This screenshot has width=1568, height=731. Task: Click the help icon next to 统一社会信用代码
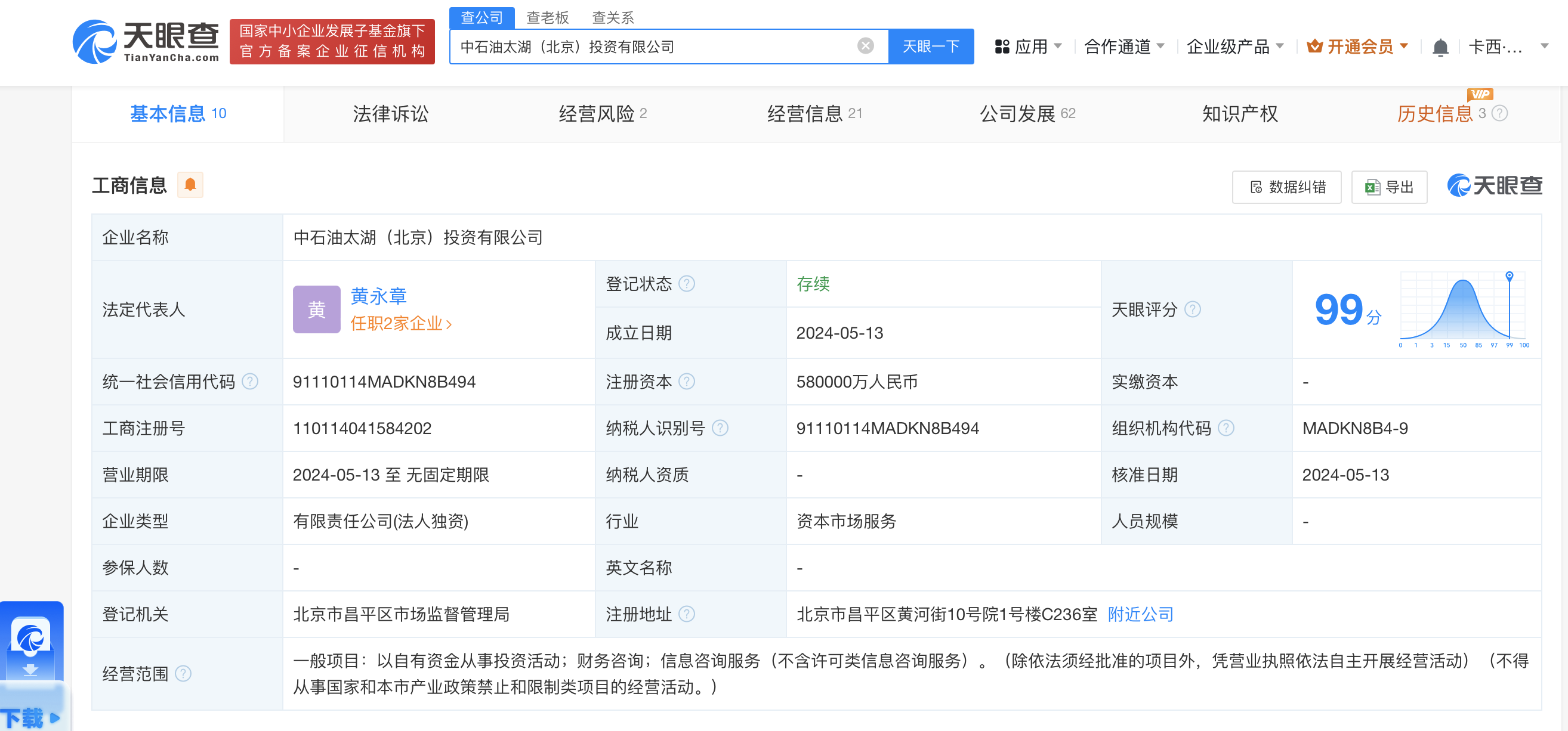tap(250, 382)
